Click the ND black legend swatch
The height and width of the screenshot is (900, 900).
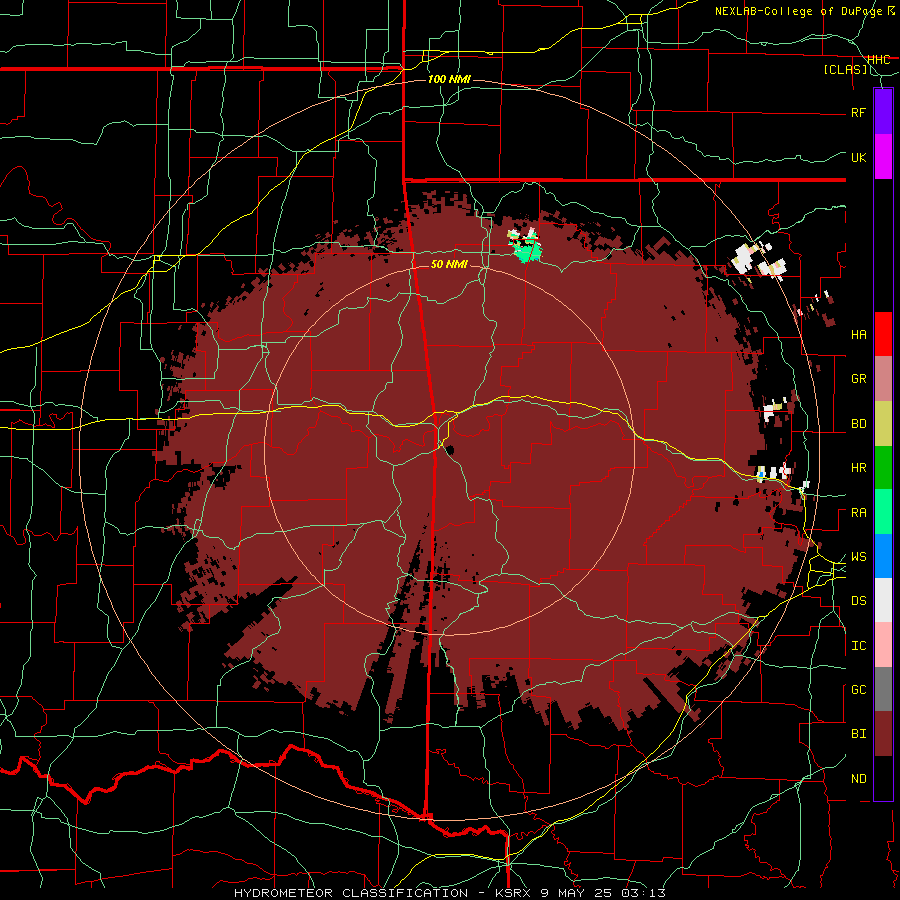[x=883, y=778]
